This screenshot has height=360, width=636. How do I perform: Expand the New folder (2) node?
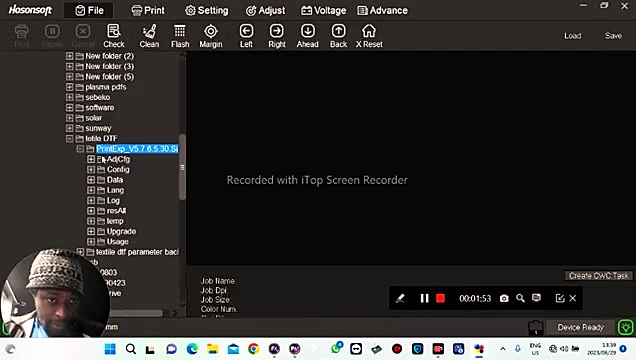(x=70, y=56)
